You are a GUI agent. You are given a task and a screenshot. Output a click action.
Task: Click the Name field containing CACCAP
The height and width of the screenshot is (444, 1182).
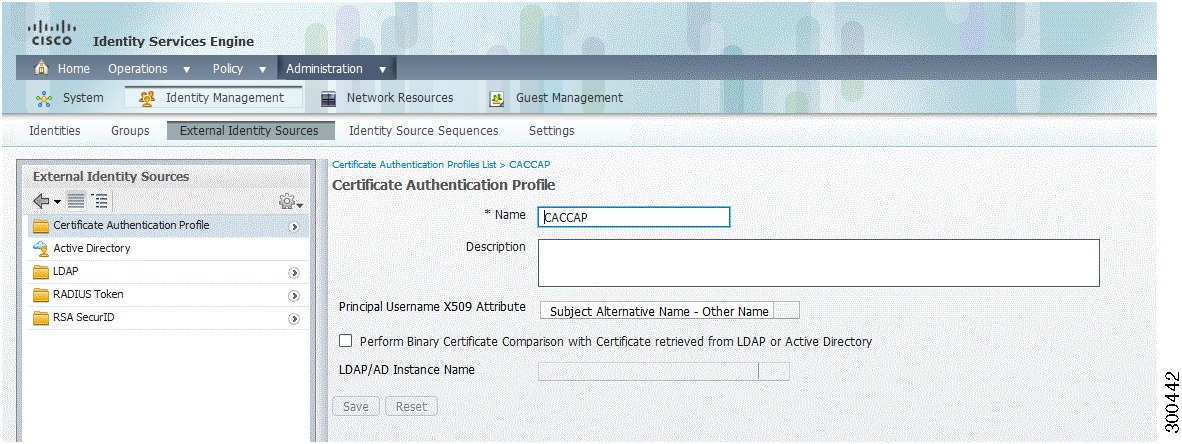pos(633,217)
